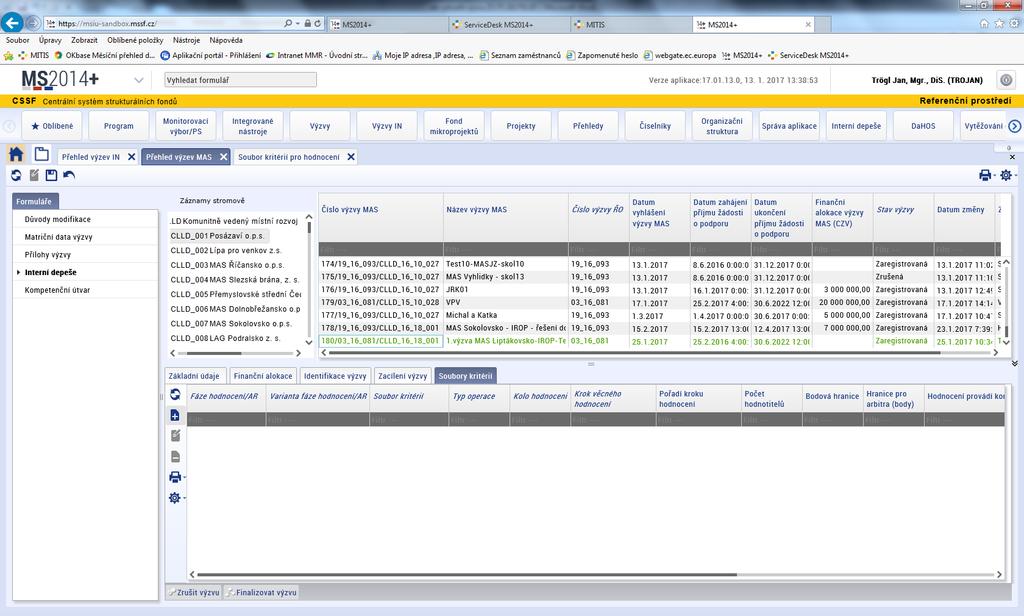Open the Nástroje browser menu

(186, 40)
